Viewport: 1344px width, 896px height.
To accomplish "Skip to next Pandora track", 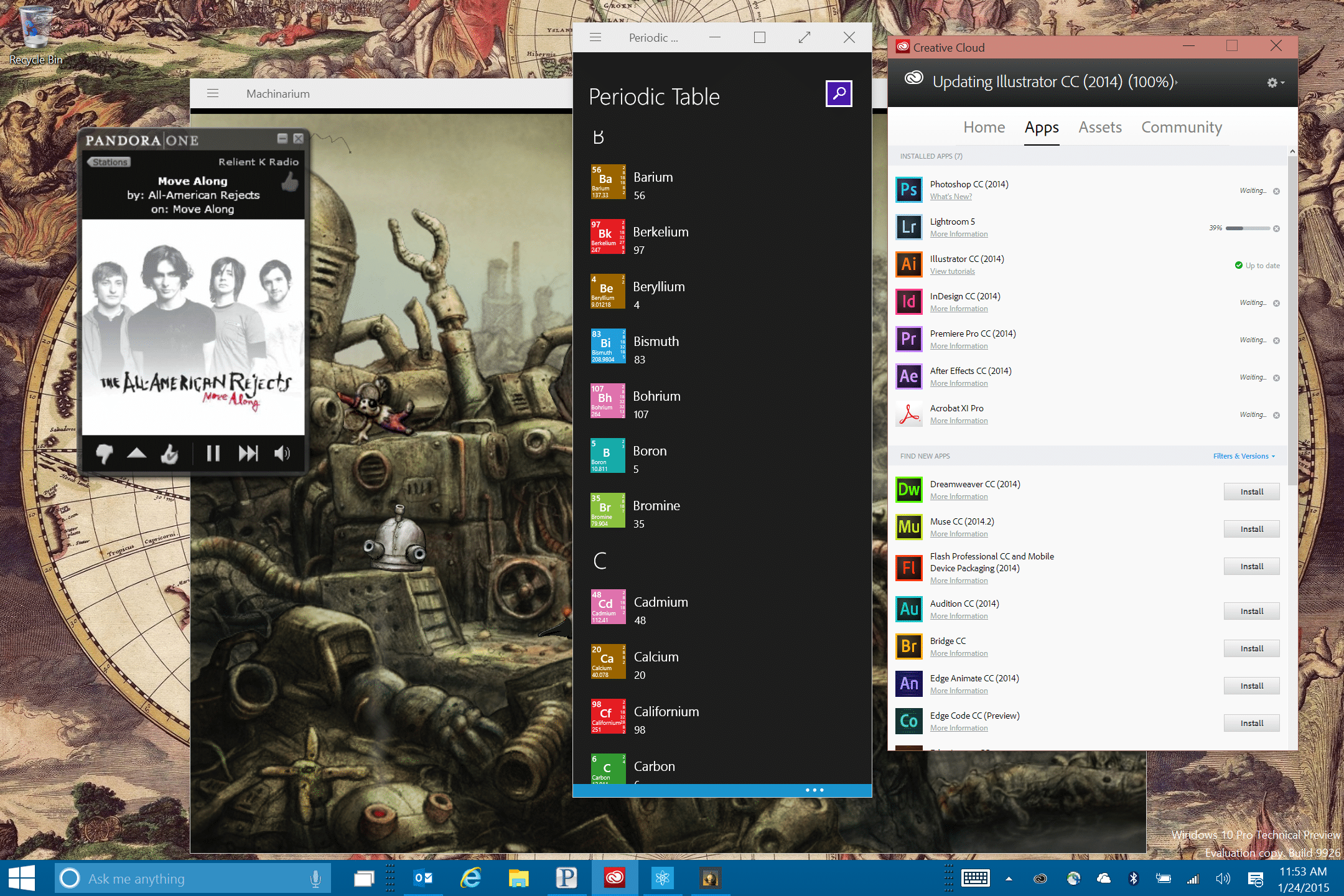I will (x=248, y=454).
